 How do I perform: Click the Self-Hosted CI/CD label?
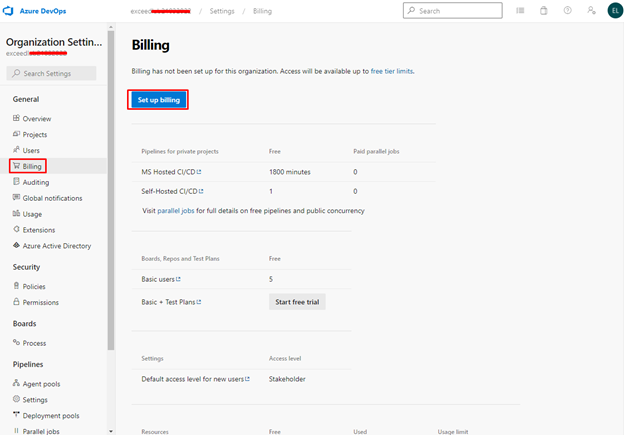click(169, 191)
